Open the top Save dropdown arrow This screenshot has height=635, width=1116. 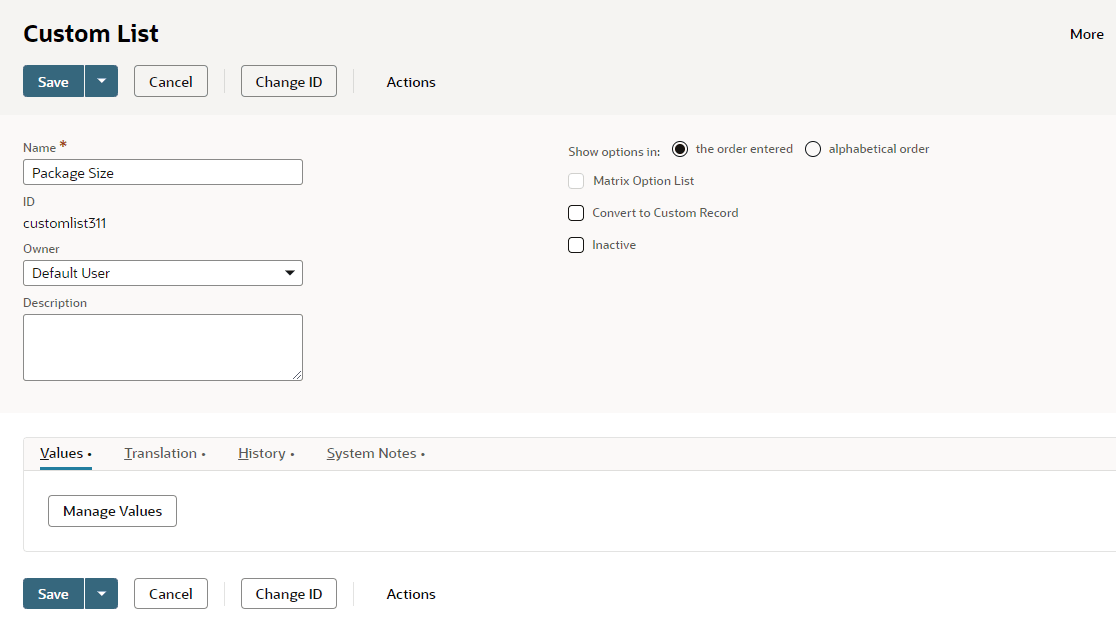tap(102, 81)
